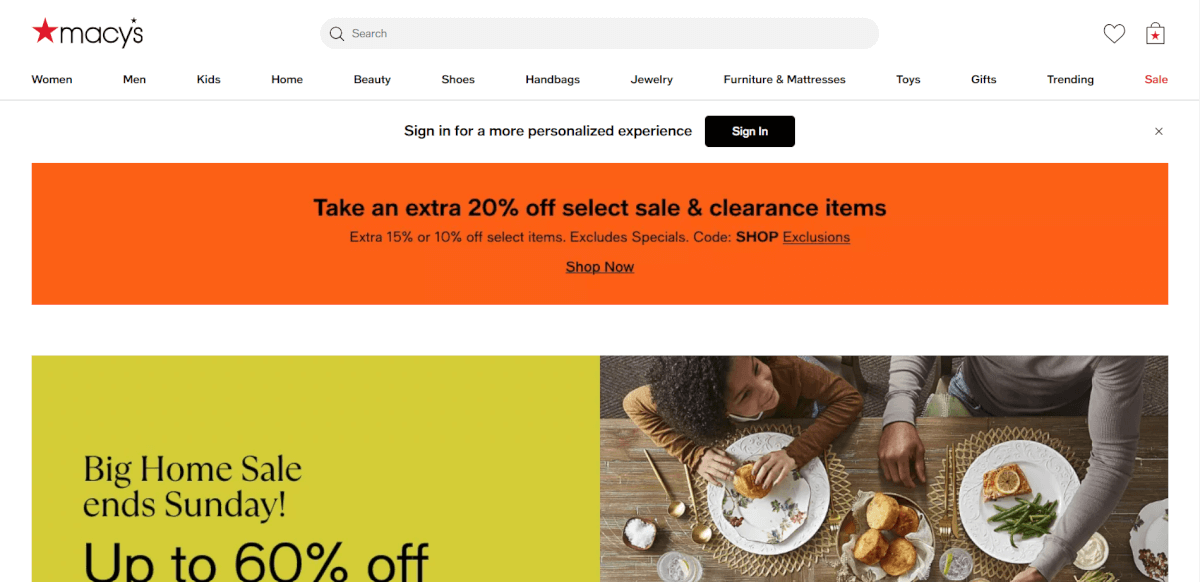This screenshot has height=582, width=1200.
Task: Click the red Sale menu item
Action: tap(1156, 79)
